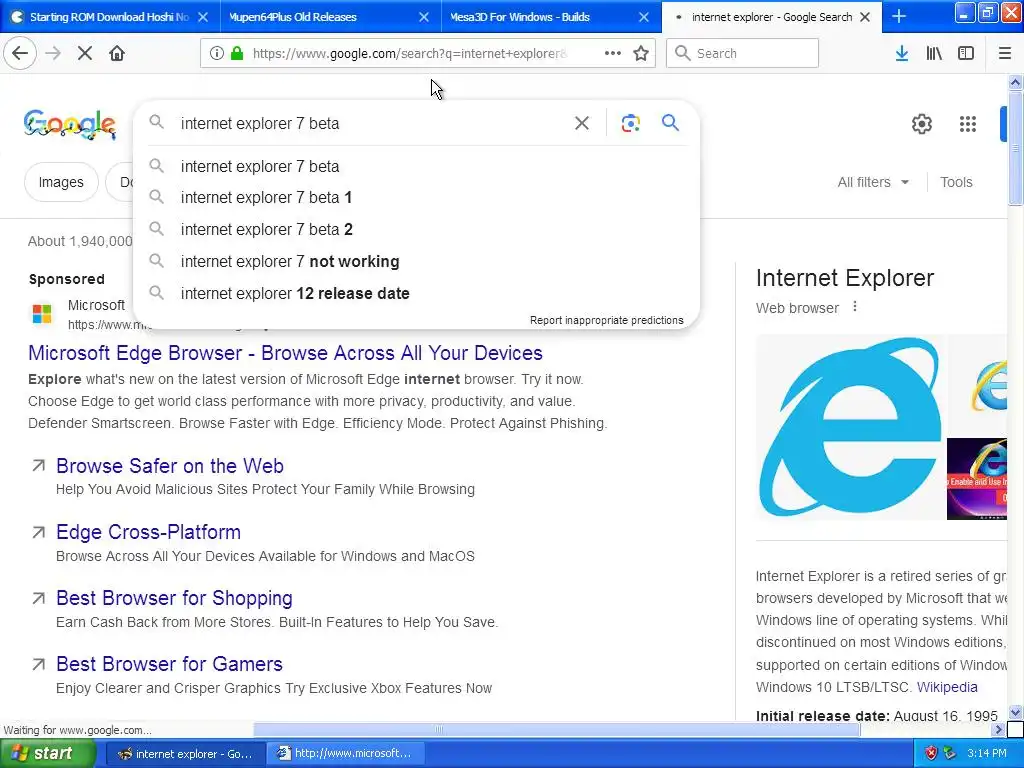This screenshot has width=1024, height=768.
Task: Click into the Google search query text
Action: coord(260,123)
